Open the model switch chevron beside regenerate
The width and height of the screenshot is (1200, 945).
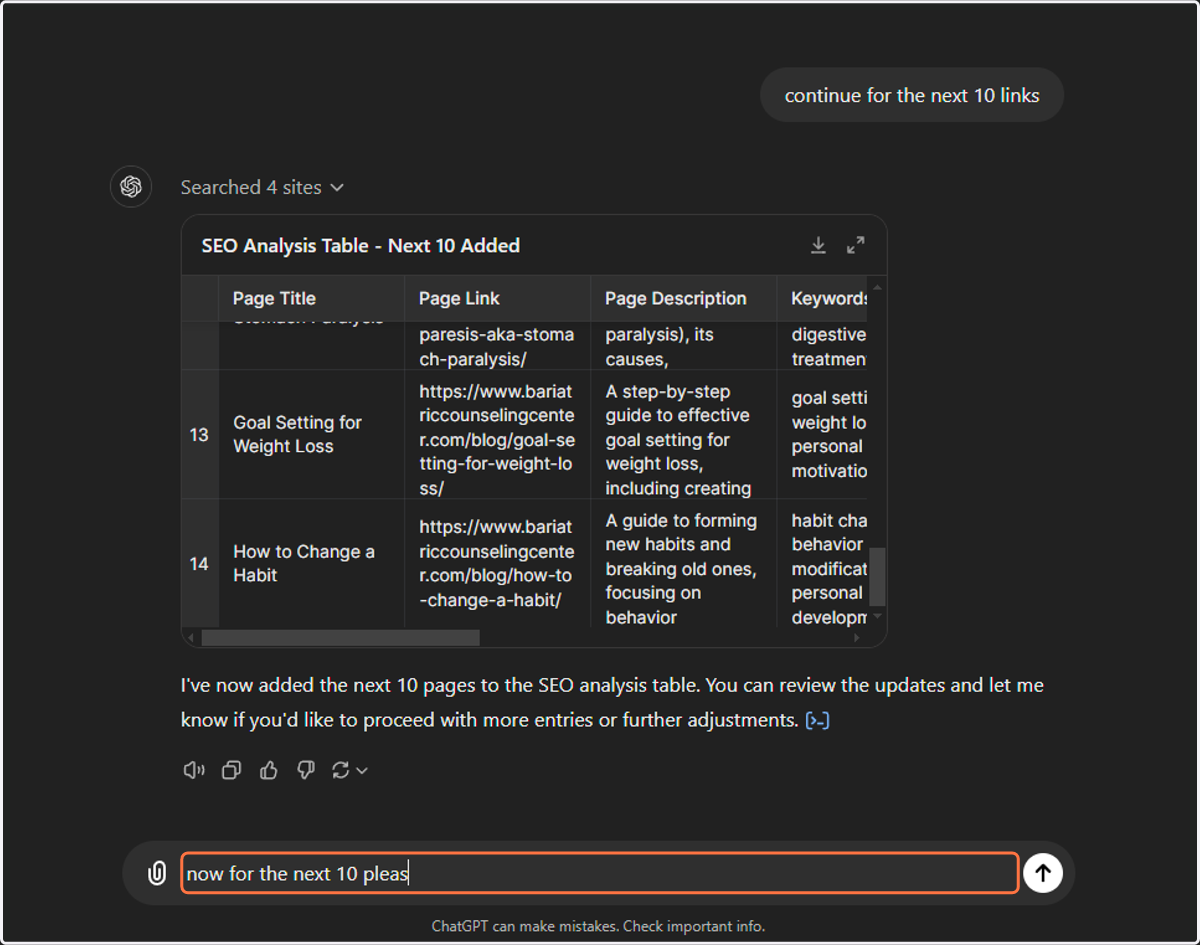(x=362, y=771)
